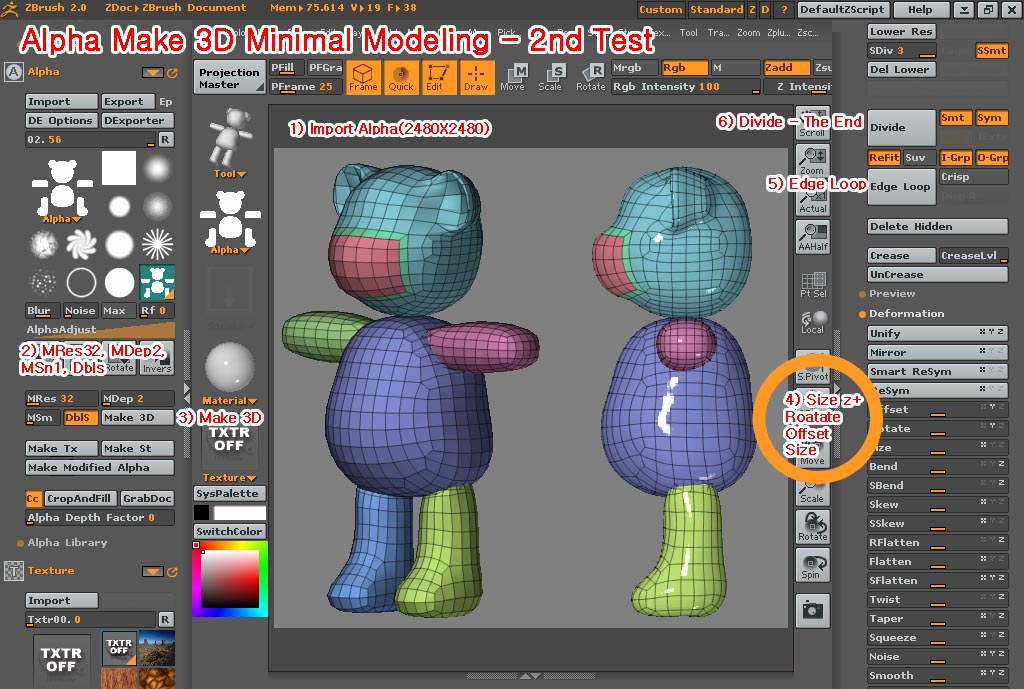The height and width of the screenshot is (689, 1024).
Task: Open the Zoom menu in menu bar
Action: (748, 33)
